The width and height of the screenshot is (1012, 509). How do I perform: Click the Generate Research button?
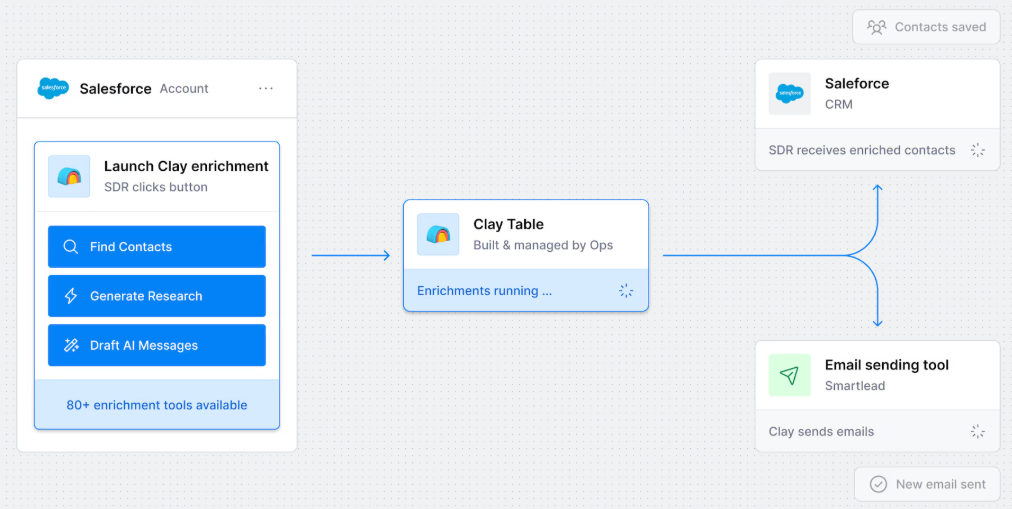click(x=157, y=296)
